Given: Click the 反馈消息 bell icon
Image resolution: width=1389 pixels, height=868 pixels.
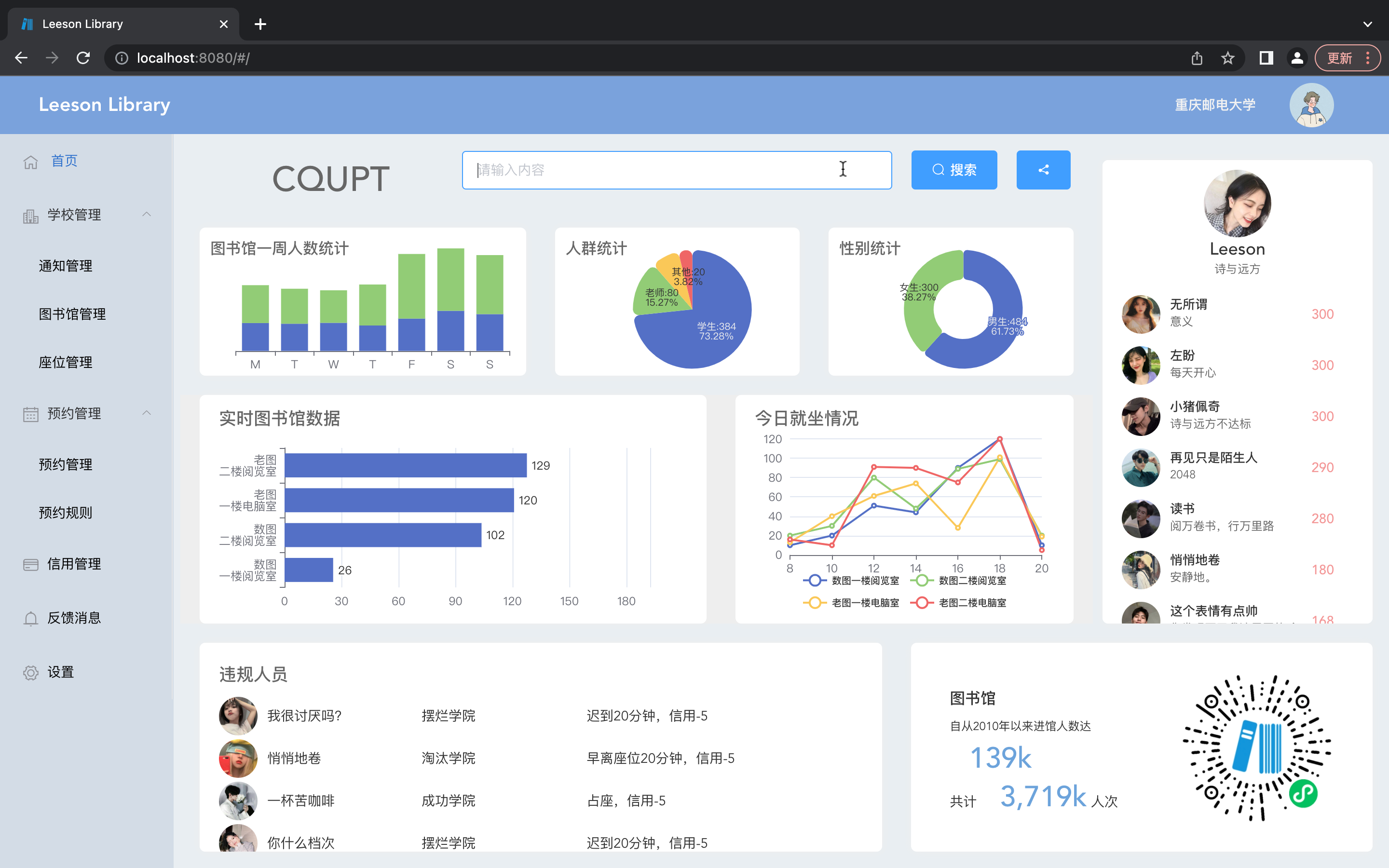Looking at the screenshot, I should coord(30,618).
